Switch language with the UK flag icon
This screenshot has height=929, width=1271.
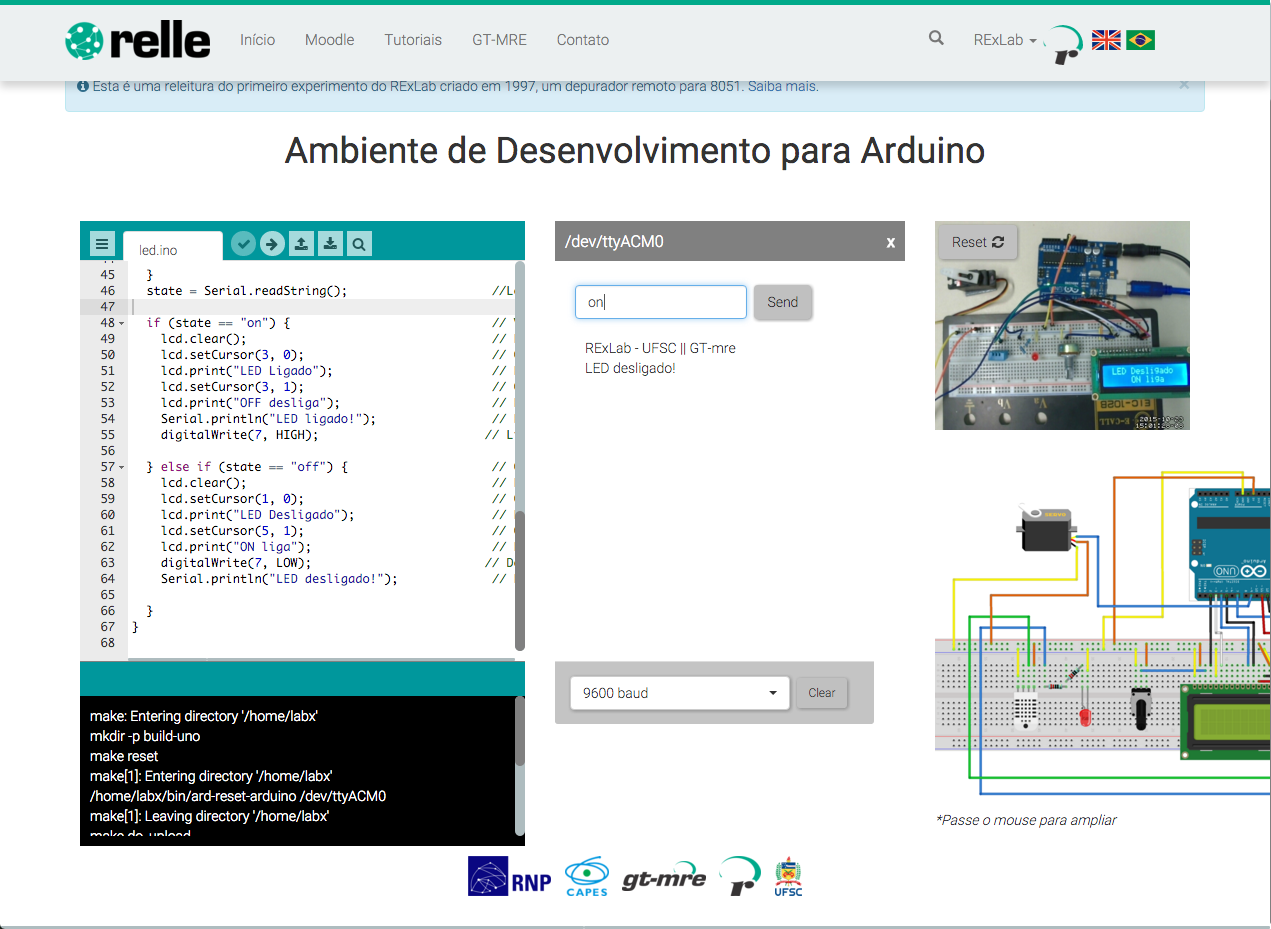[x=1106, y=40]
